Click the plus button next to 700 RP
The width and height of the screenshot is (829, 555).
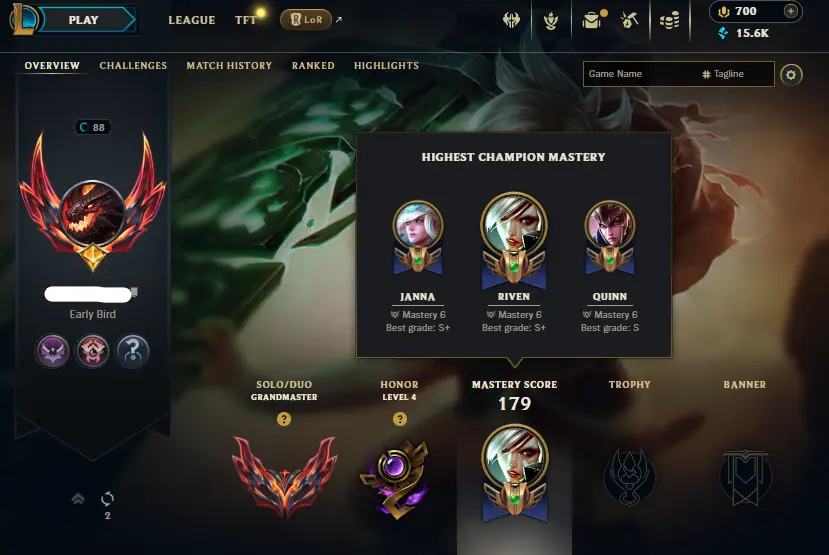tap(790, 11)
